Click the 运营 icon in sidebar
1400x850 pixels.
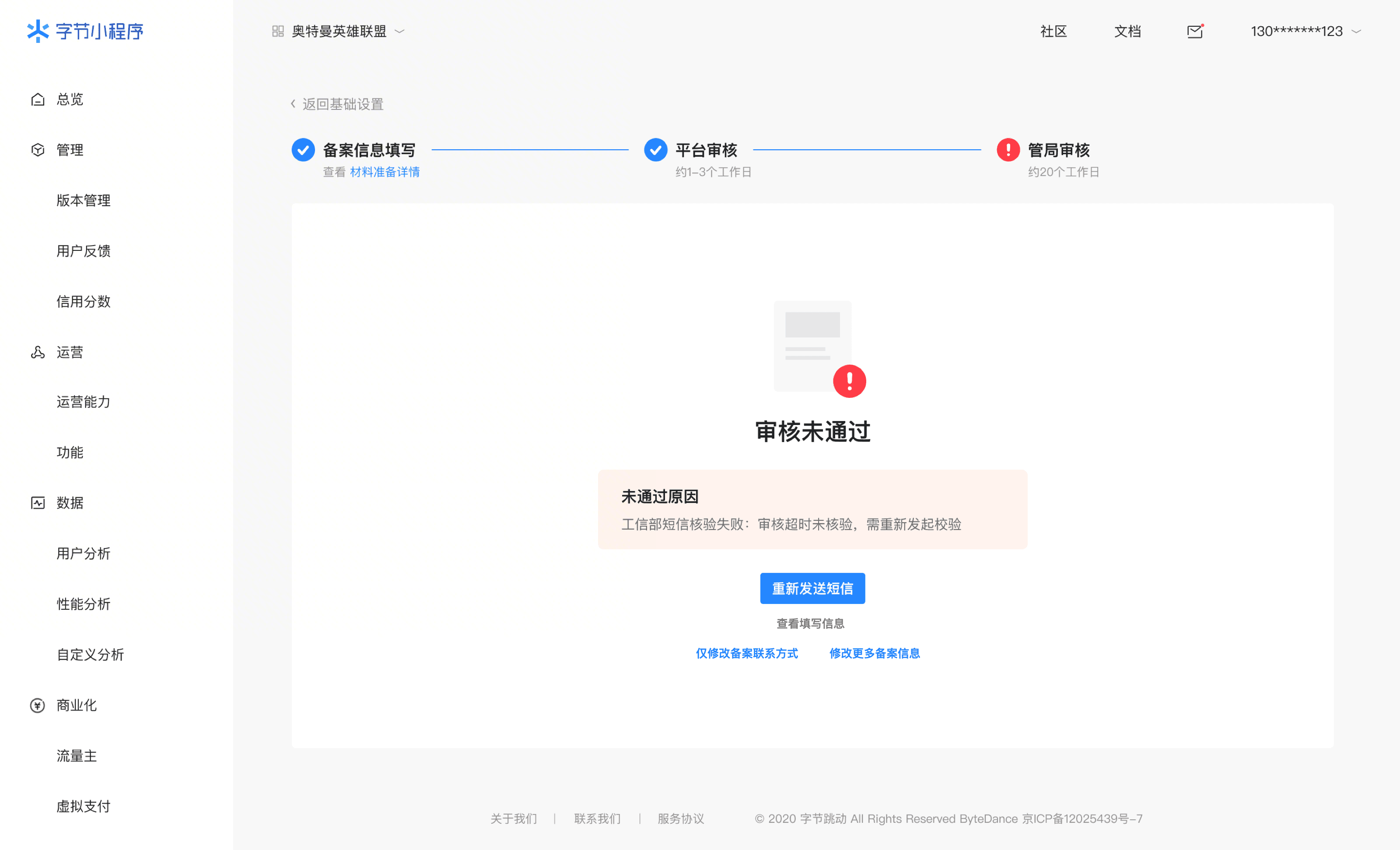point(38,352)
